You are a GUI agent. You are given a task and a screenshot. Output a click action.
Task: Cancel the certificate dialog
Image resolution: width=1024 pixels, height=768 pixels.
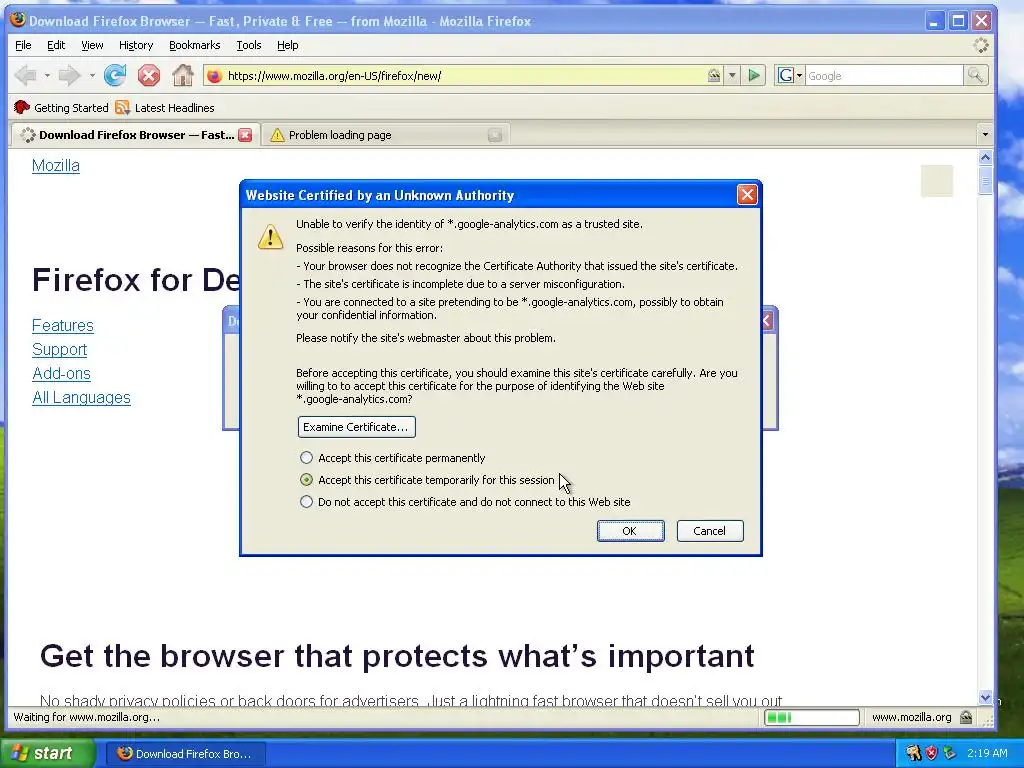pos(710,531)
